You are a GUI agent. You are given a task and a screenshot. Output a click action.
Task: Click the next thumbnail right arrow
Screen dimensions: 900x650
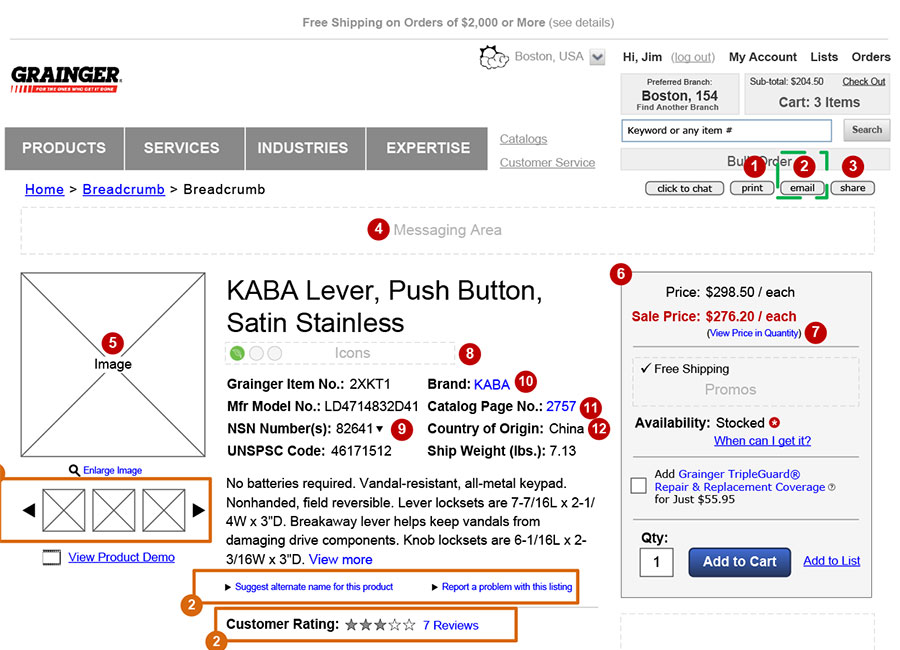point(199,510)
